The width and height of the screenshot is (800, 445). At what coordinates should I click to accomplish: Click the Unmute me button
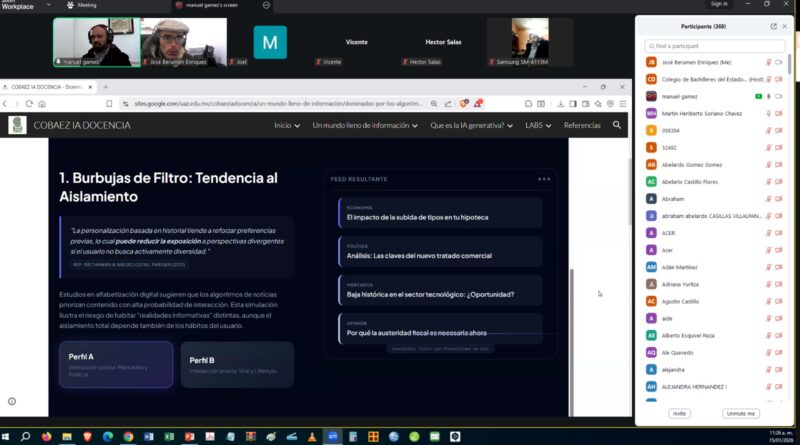point(741,413)
